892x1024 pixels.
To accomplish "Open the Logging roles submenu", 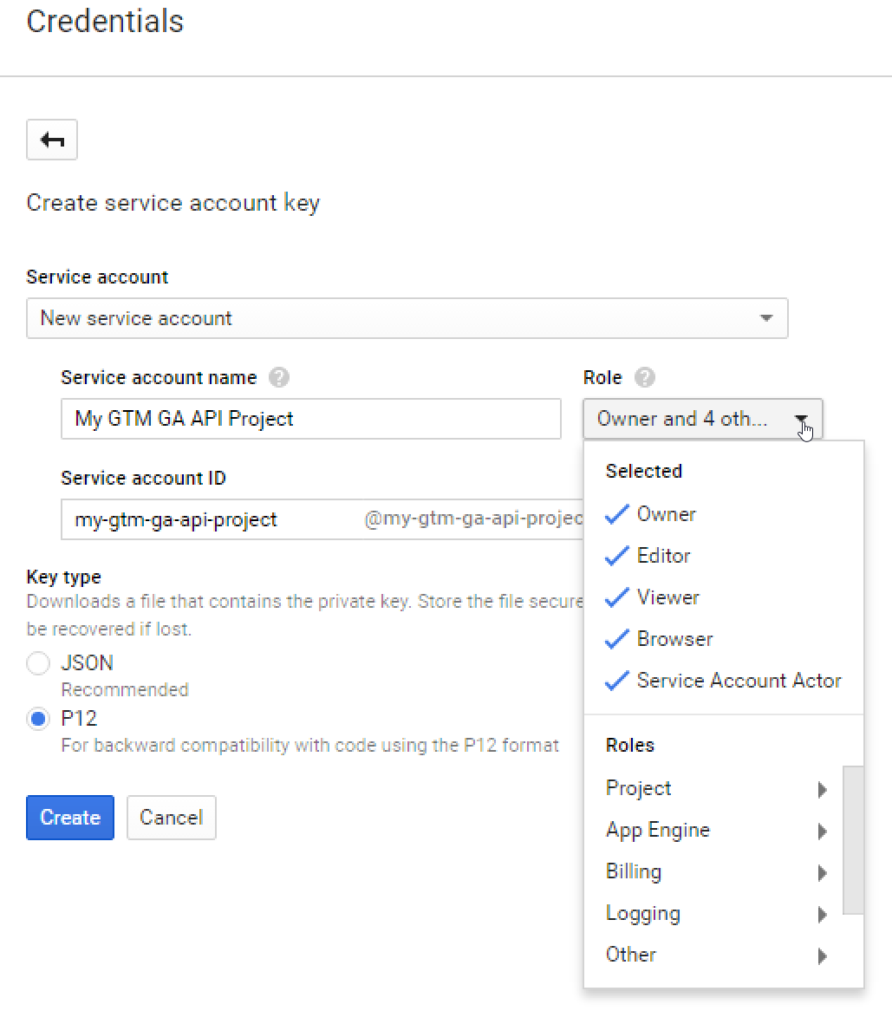I will 718,914.
